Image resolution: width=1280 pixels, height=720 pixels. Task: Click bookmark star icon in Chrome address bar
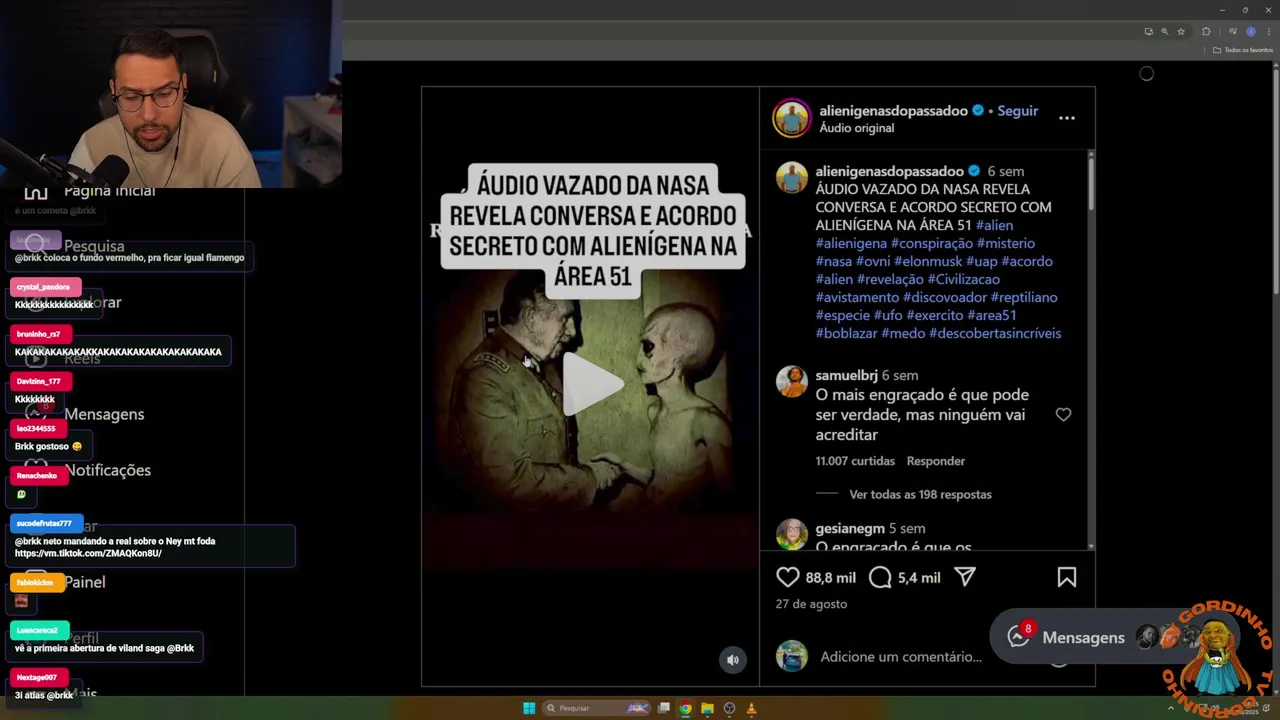point(1181,31)
